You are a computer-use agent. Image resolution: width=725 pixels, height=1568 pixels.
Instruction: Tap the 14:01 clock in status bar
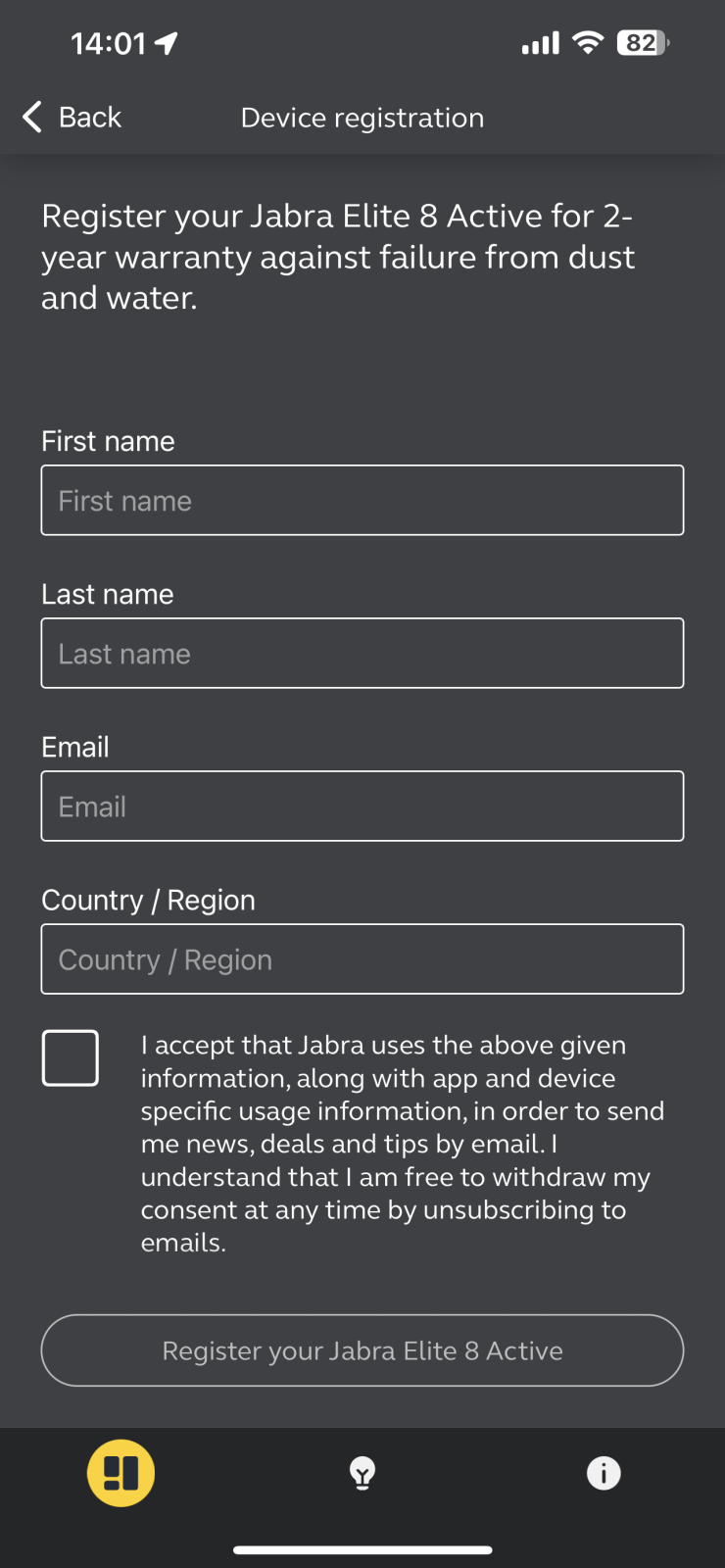point(108,43)
